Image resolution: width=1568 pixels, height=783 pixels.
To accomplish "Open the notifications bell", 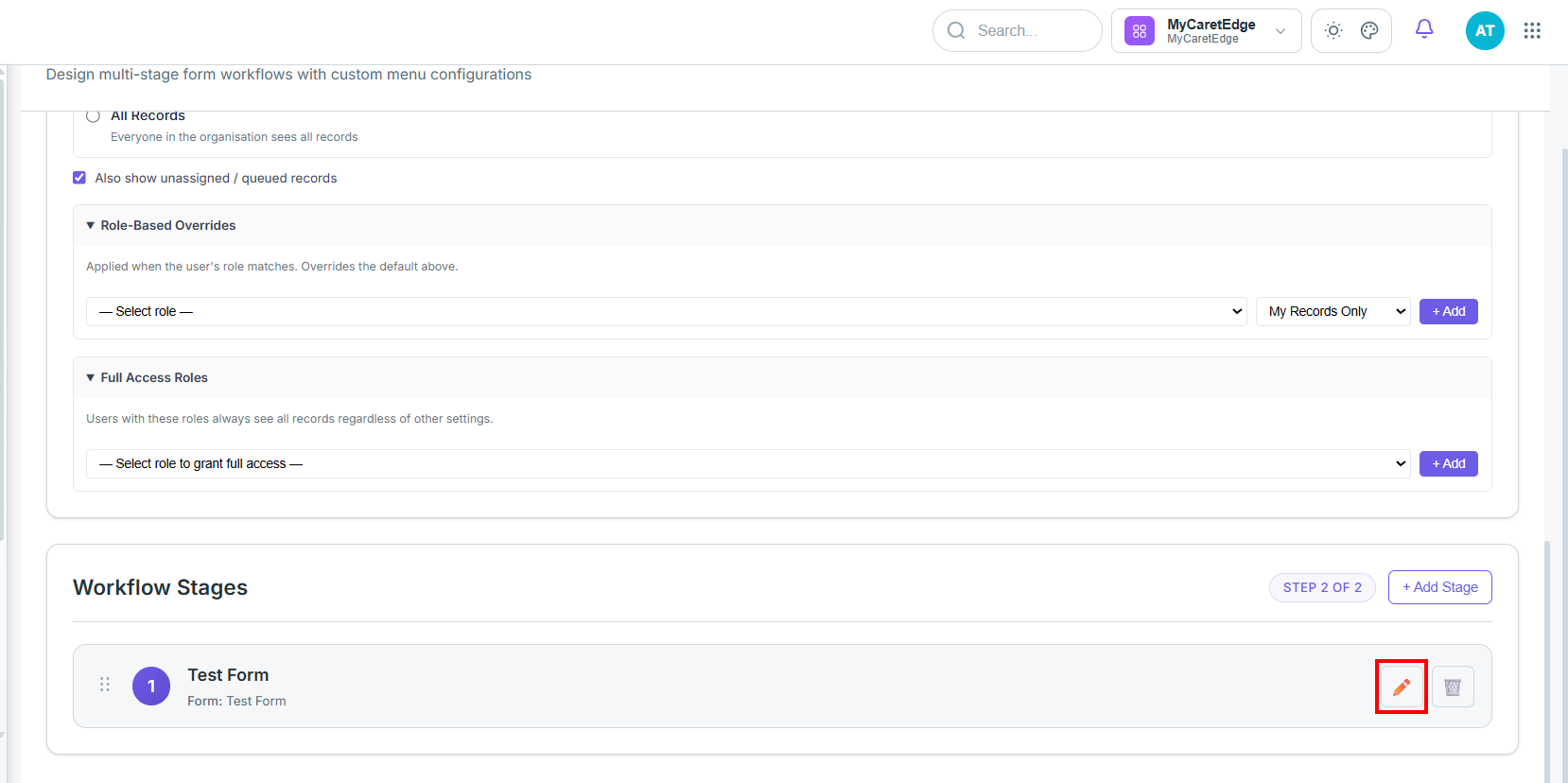I will tap(1424, 29).
